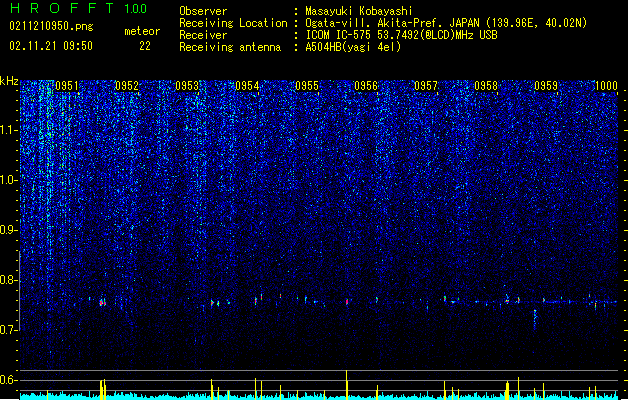Click the 1.1 frequency axis label
The image size is (629, 400).
click(9, 130)
